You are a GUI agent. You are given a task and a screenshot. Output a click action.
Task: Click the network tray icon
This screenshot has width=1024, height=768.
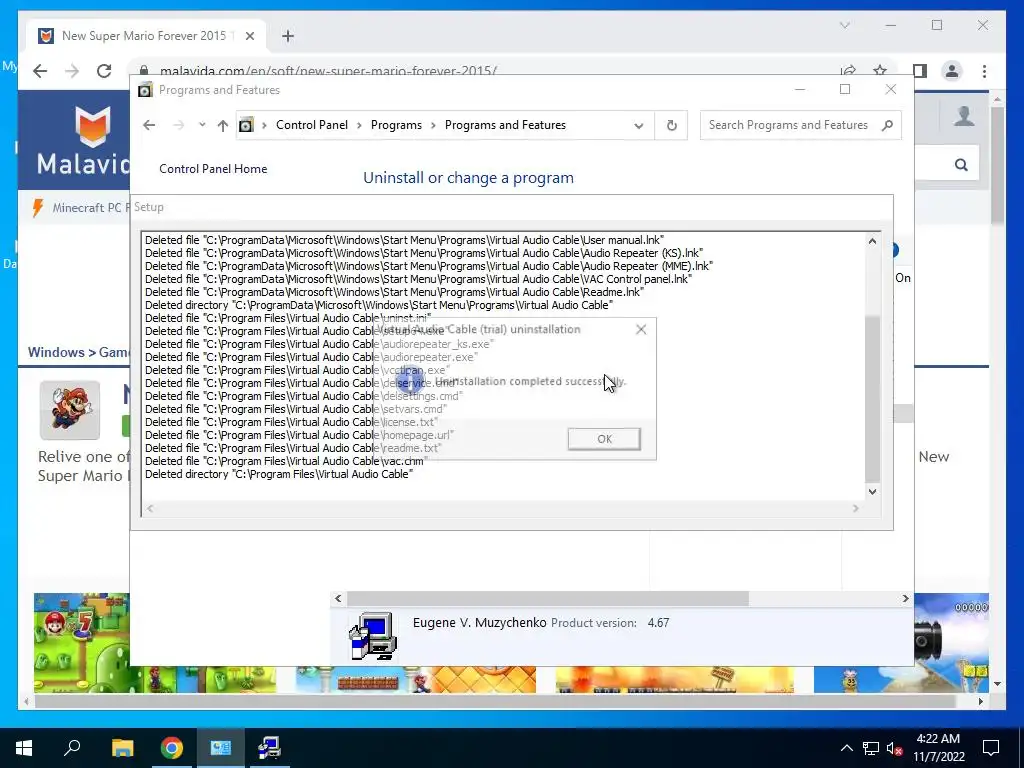tap(871, 748)
